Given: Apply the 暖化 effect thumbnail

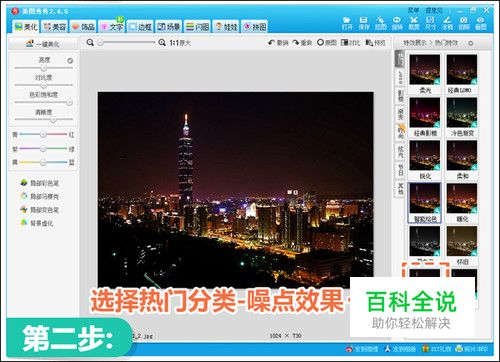Looking at the screenshot, I should (x=462, y=198).
